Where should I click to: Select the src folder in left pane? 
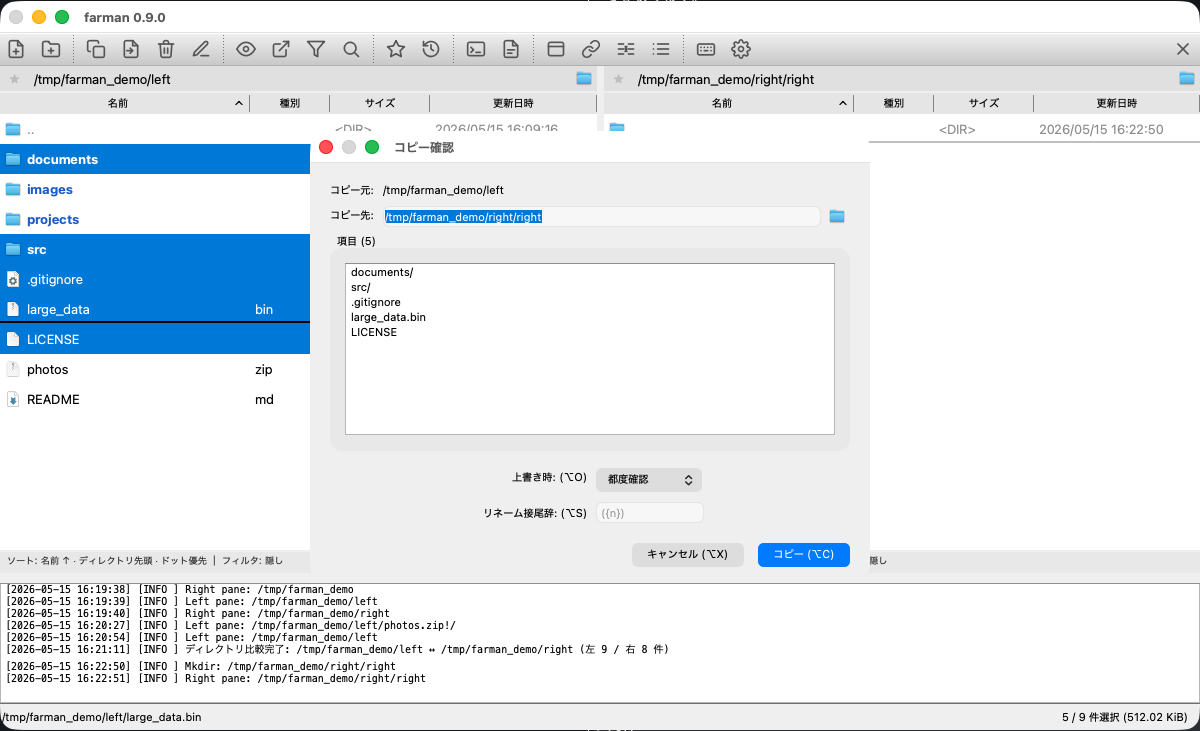pyautogui.click(x=155, y=249)
